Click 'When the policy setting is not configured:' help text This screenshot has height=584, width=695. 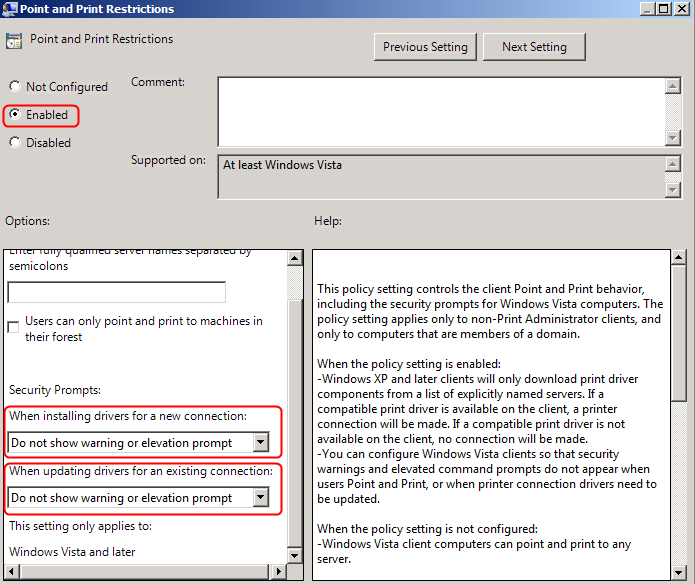click(x=427, y=529)
